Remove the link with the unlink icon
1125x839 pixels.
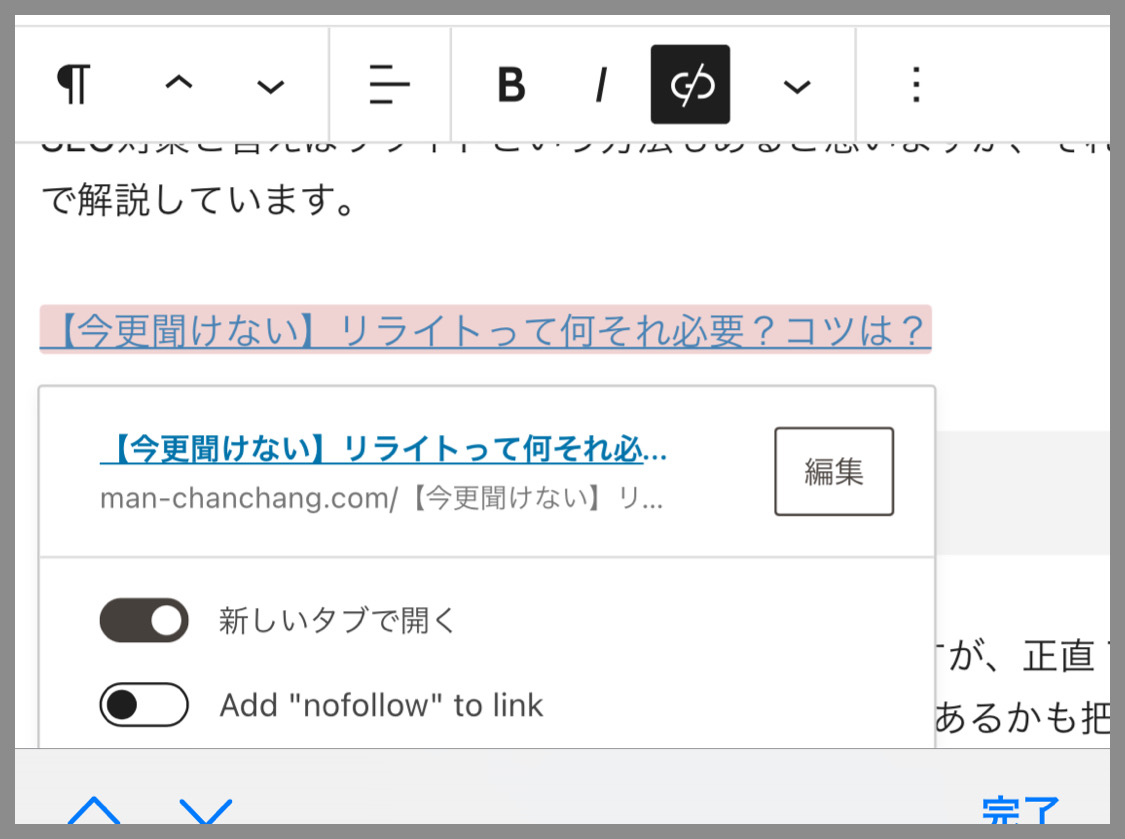click(690, 85)
